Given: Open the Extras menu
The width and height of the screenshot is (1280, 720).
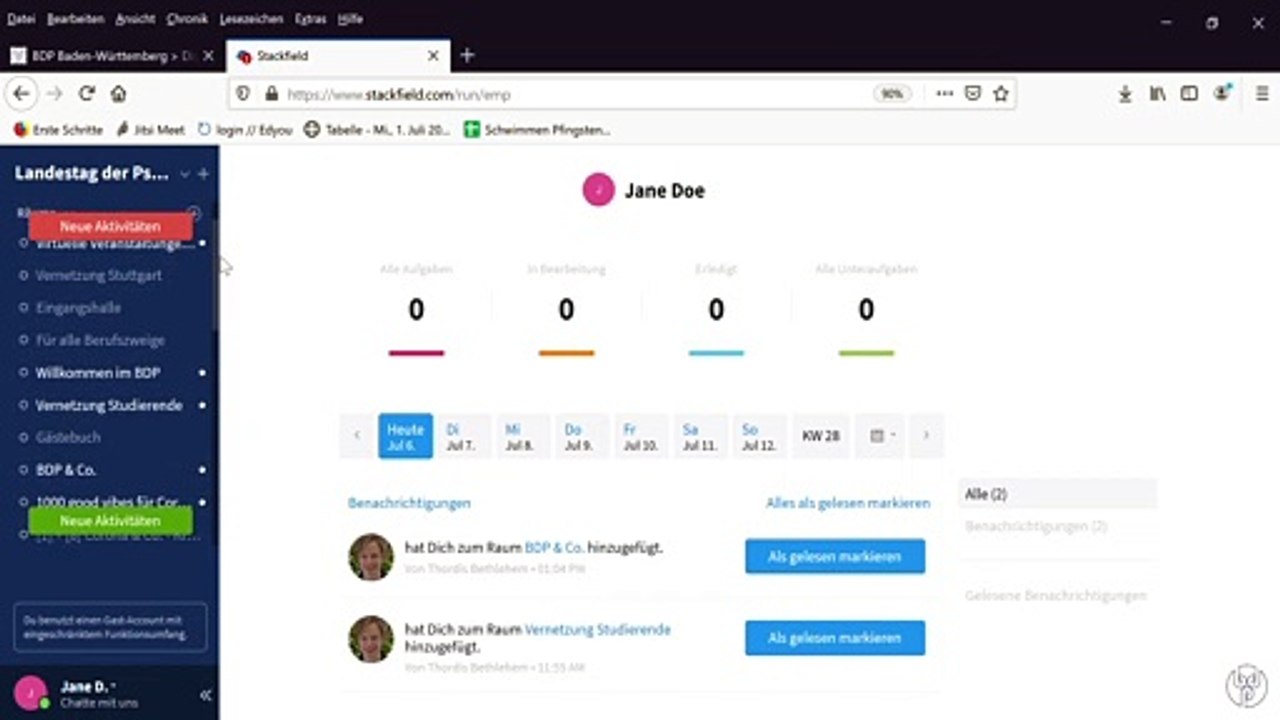Looking at the screenshot, I should tap(311, 19).
